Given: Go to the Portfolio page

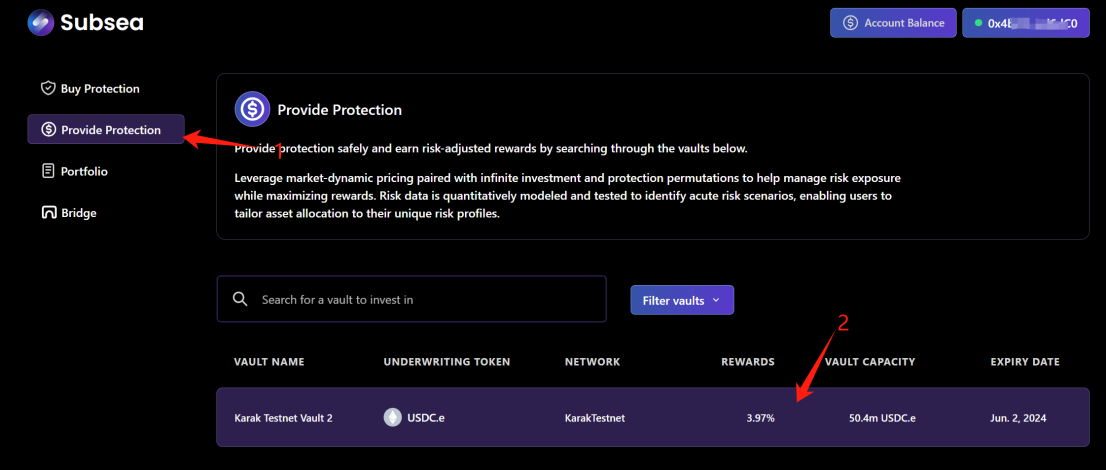Looking at the screenshot, I should 75,171.
